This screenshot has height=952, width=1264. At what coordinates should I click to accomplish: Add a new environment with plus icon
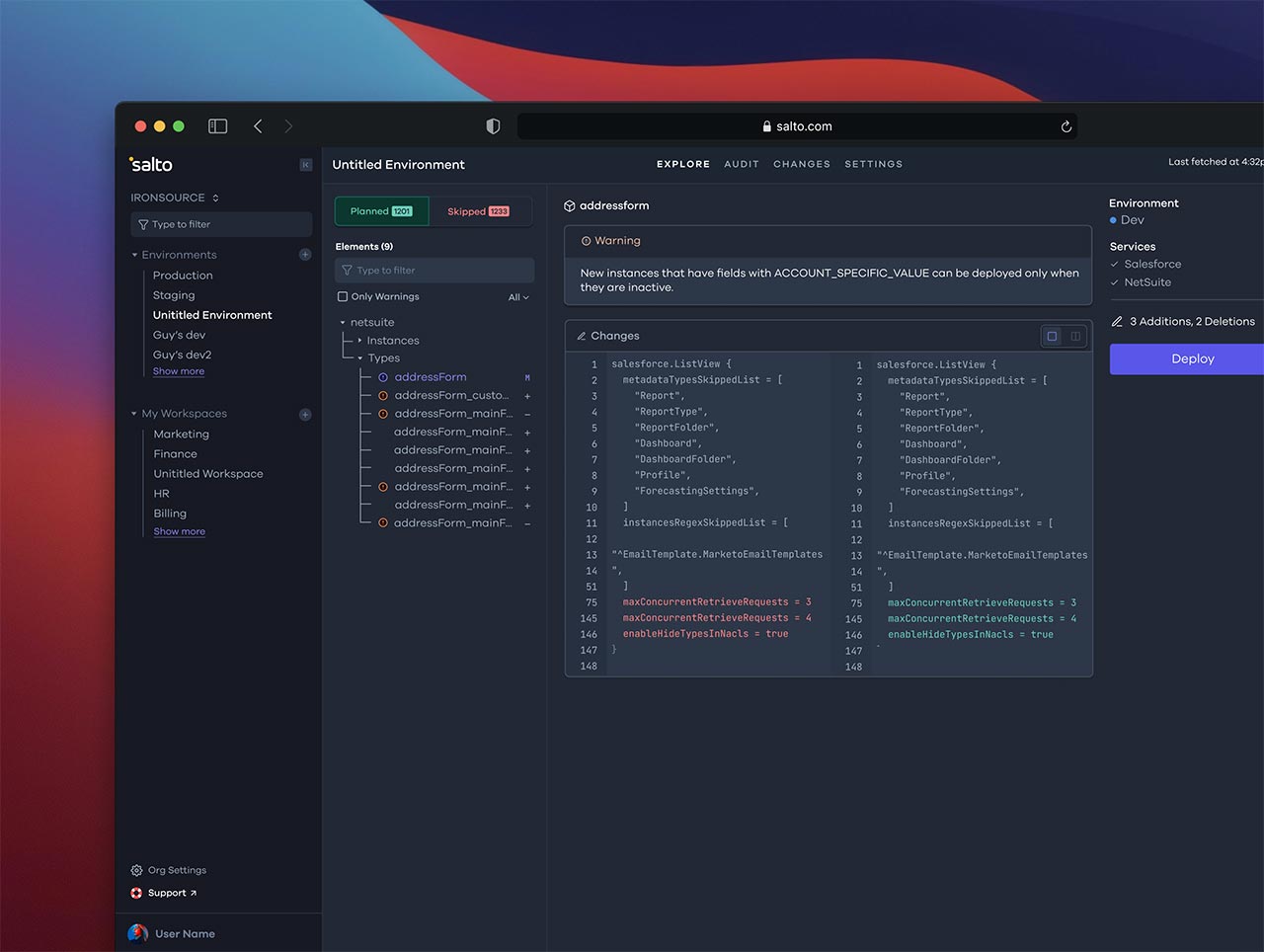coord(305,255)
